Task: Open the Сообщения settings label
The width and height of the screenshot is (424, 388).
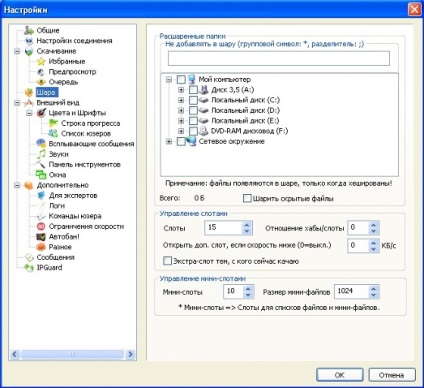Action: (55, 257)
